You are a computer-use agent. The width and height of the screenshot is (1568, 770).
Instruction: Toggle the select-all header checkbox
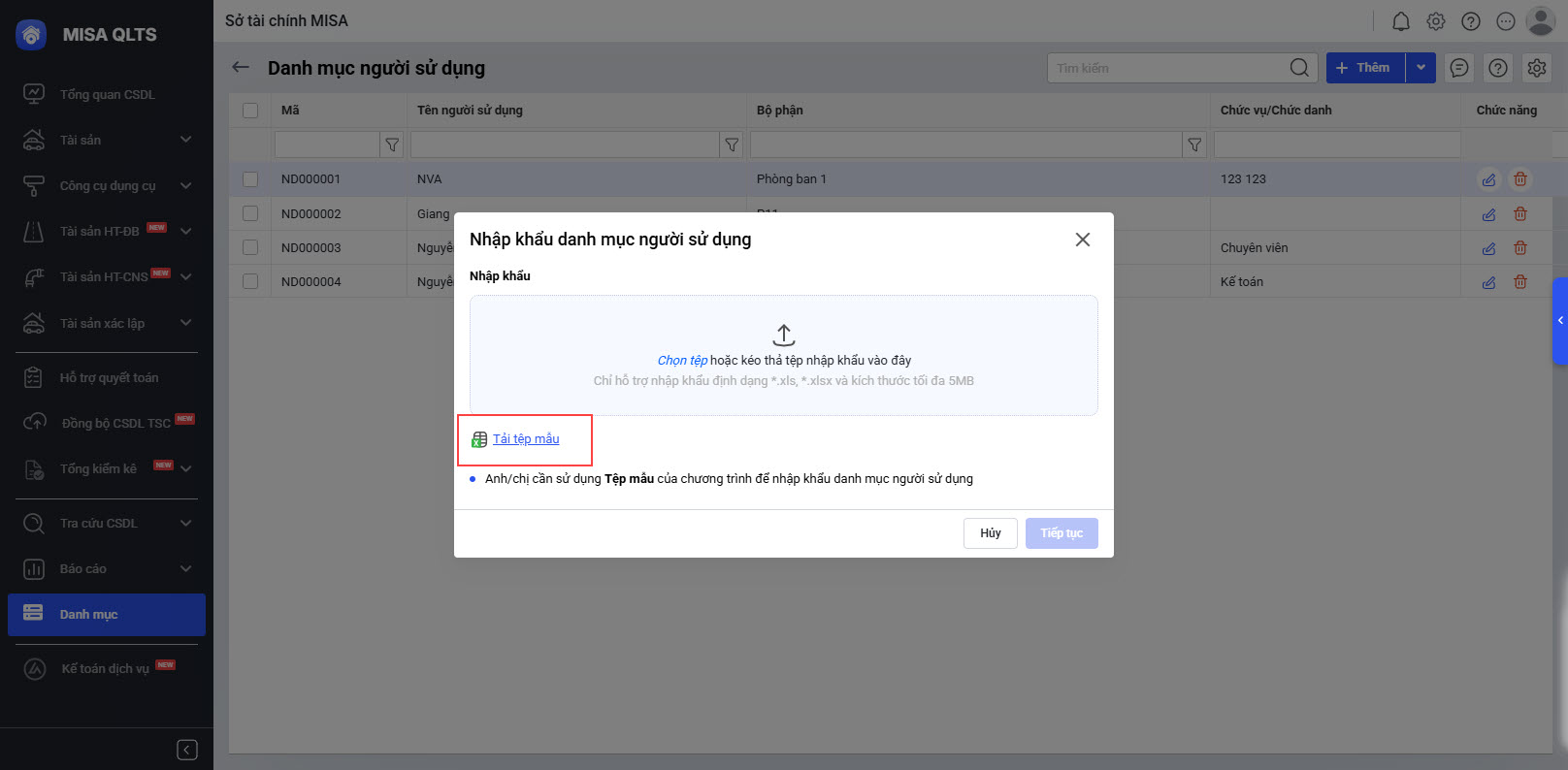click(x=250, y=111)
